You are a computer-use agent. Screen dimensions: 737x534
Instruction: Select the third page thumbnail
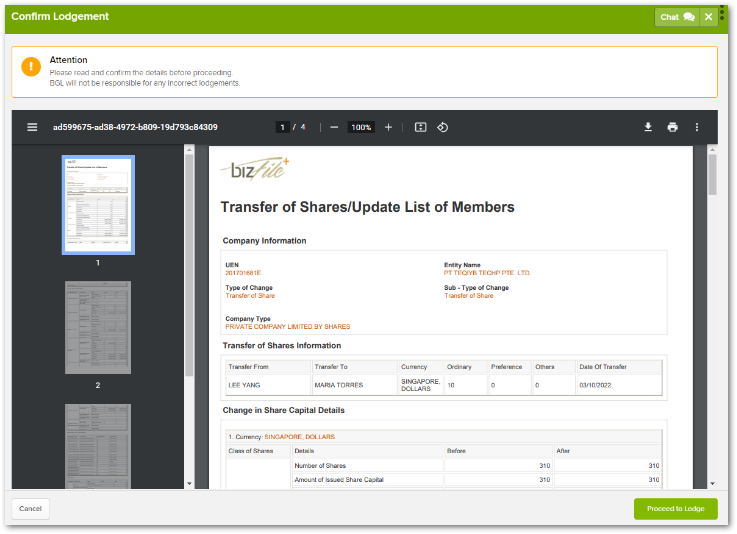tap(98, 446)
